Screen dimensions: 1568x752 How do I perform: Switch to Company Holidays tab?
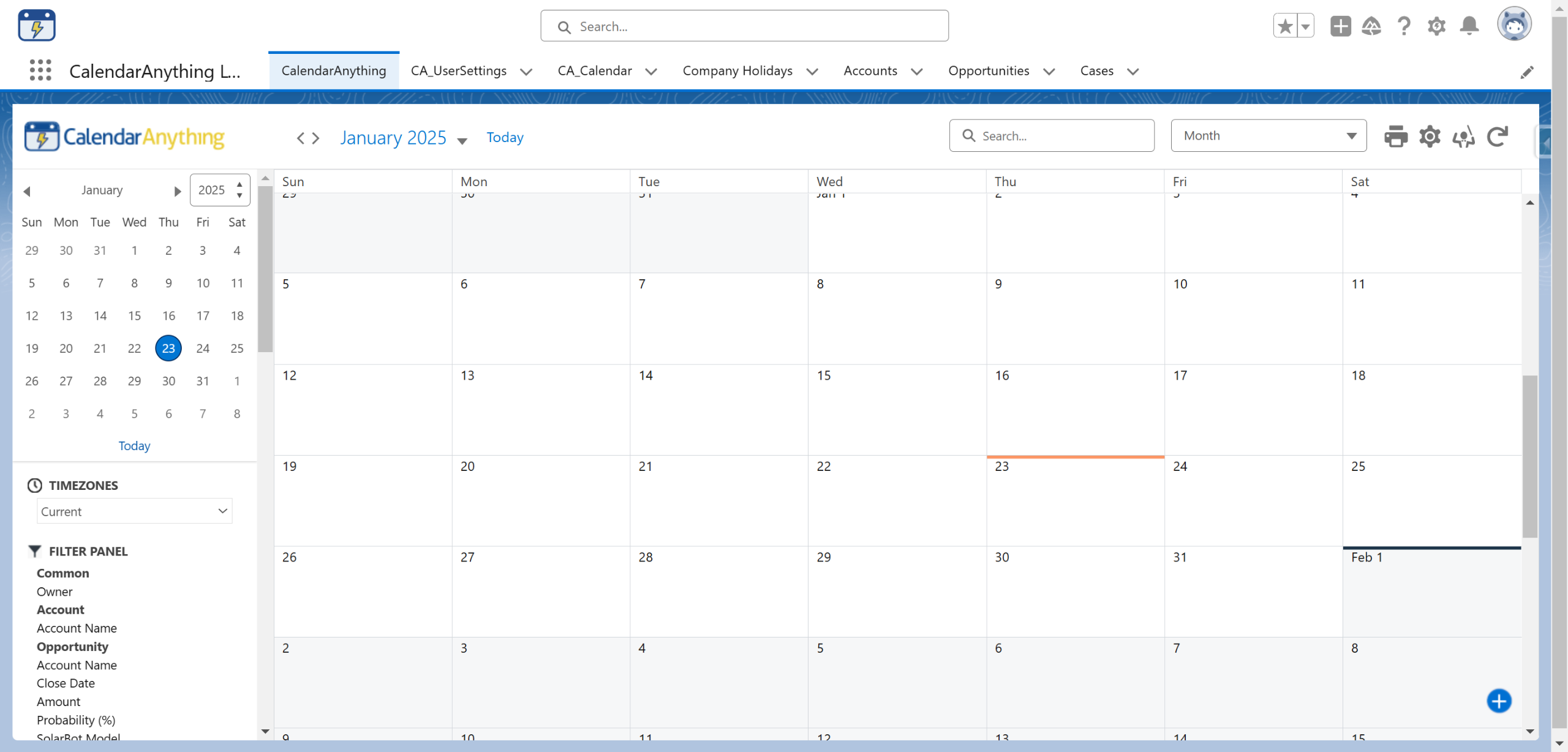coord(737,70)
